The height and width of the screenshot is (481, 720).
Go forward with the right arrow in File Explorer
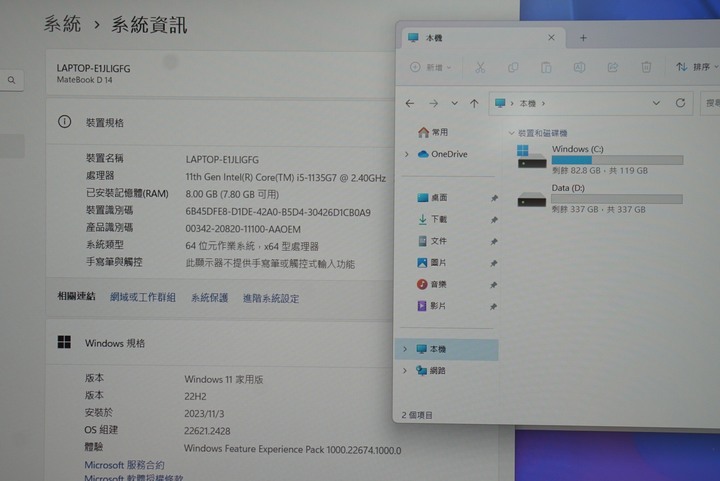pyautogui.click(x=433, y=104)
